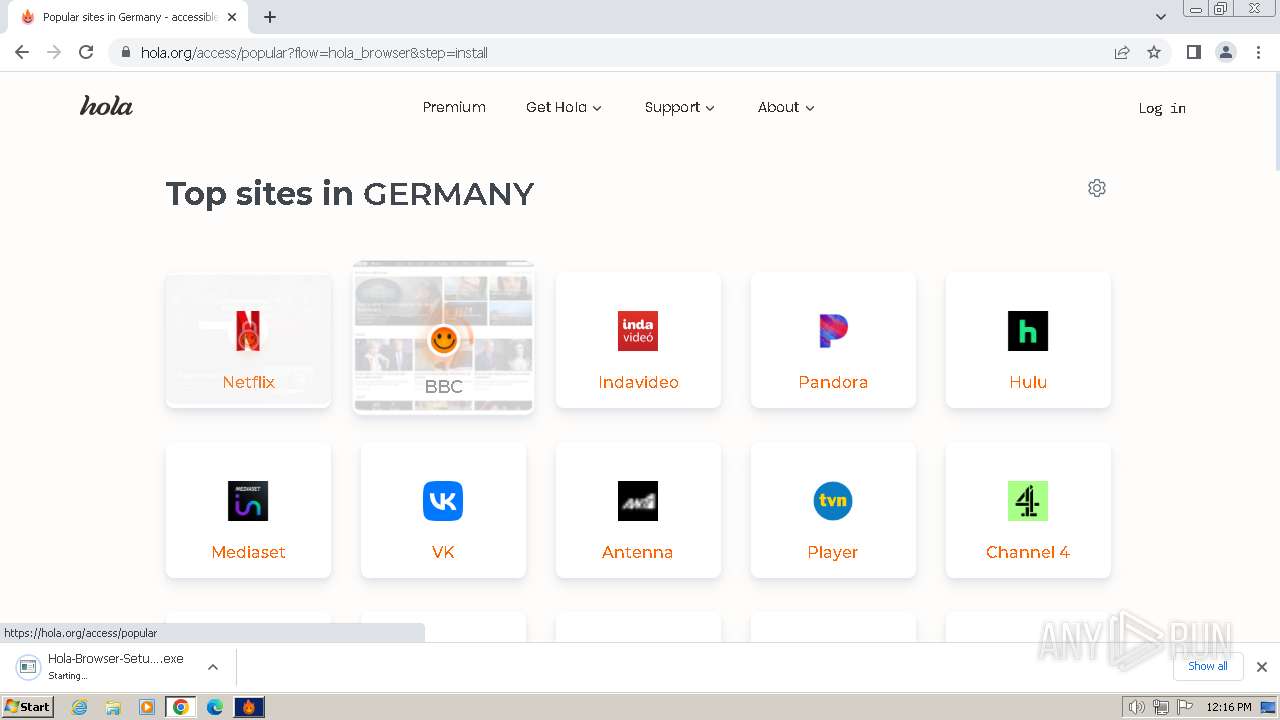The height and width of the screenshot is (720, 1280).
Task: Open the Pandora logo icon
Action: pos(833,331)
